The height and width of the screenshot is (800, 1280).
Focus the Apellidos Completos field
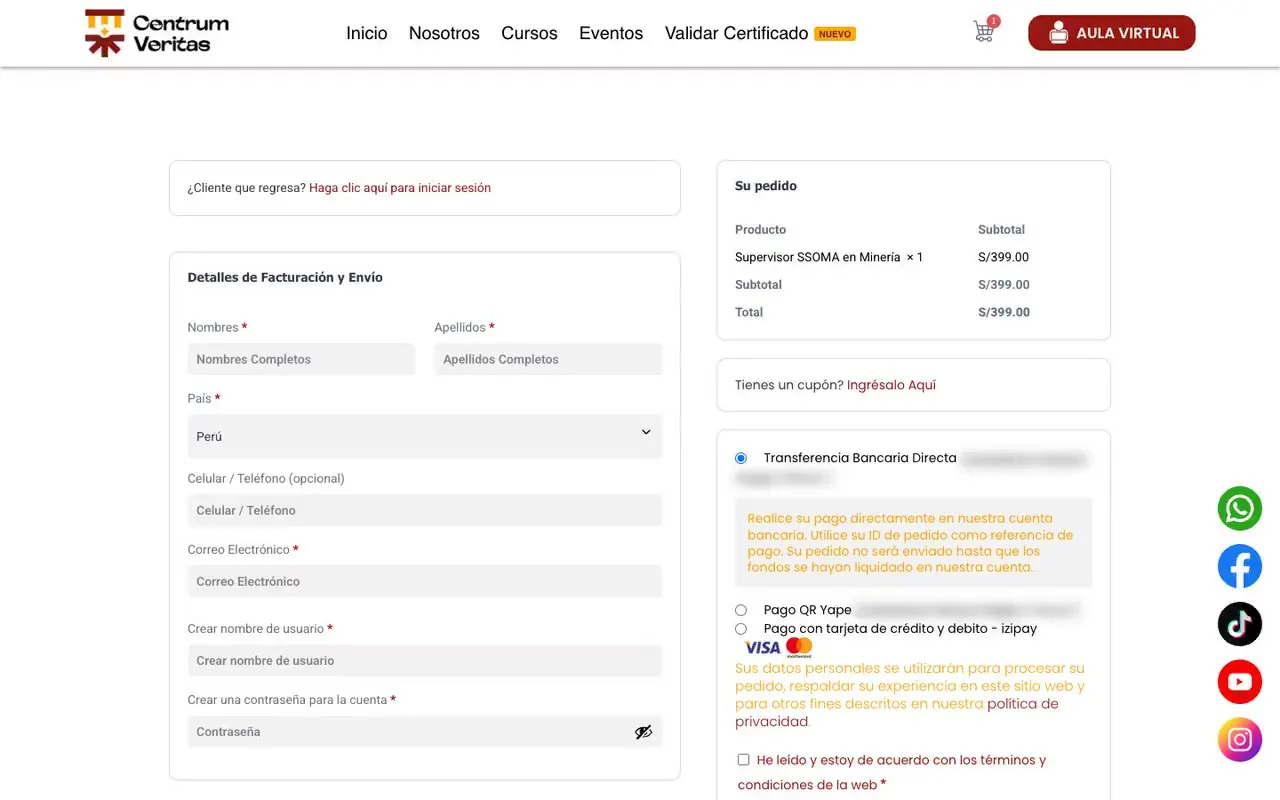pos(548,359)
